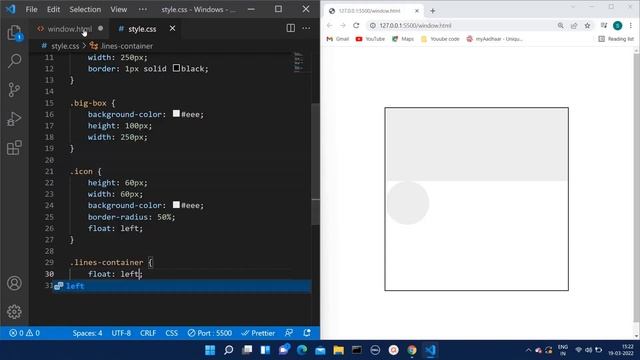
Task: Open the YouTube bookmark
Action: pos(370,39)
